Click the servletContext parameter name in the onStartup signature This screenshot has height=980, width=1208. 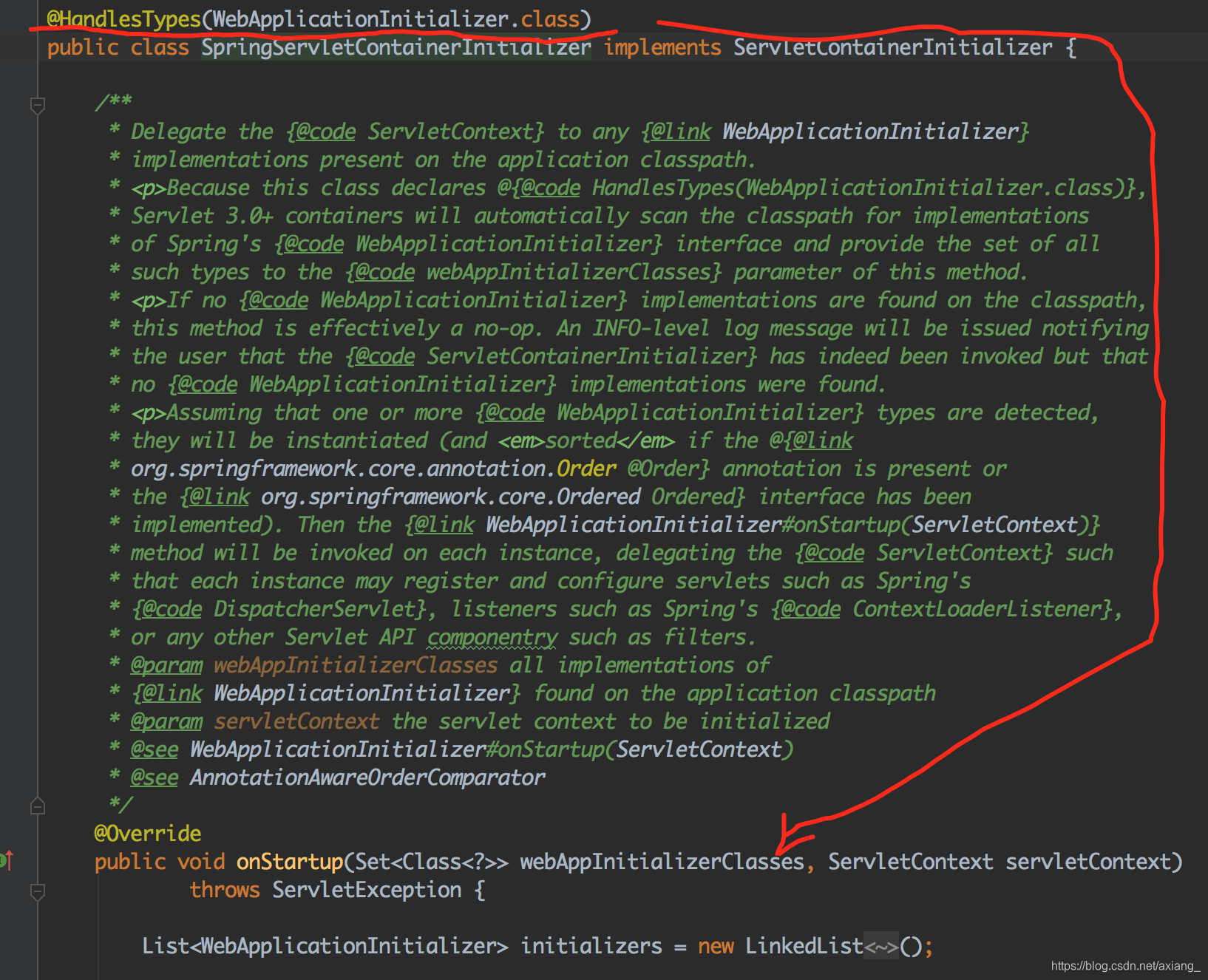[x=1088, y=862]
